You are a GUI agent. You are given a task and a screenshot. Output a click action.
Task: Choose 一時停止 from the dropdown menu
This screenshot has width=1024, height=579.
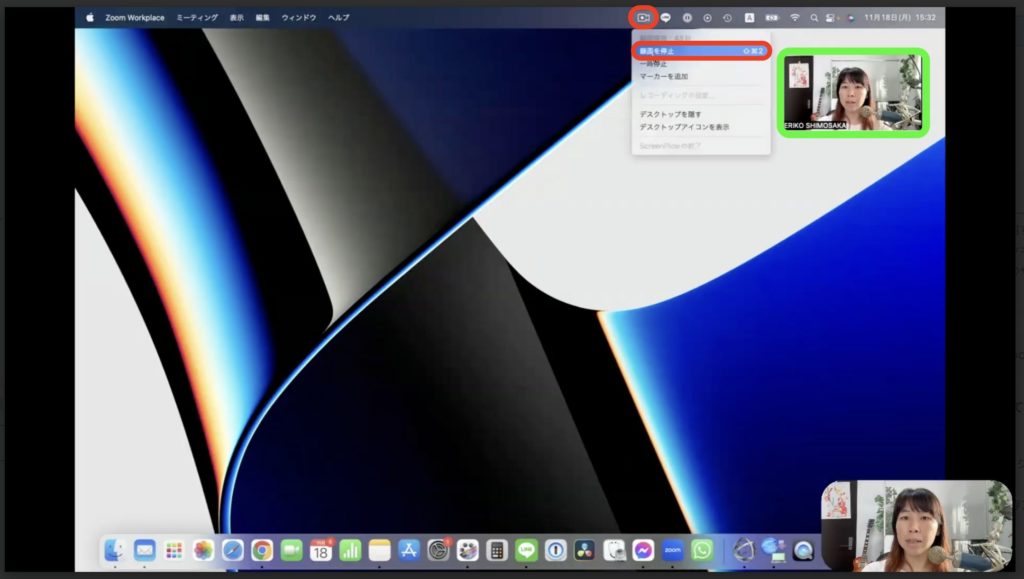(x=658, y=63)
